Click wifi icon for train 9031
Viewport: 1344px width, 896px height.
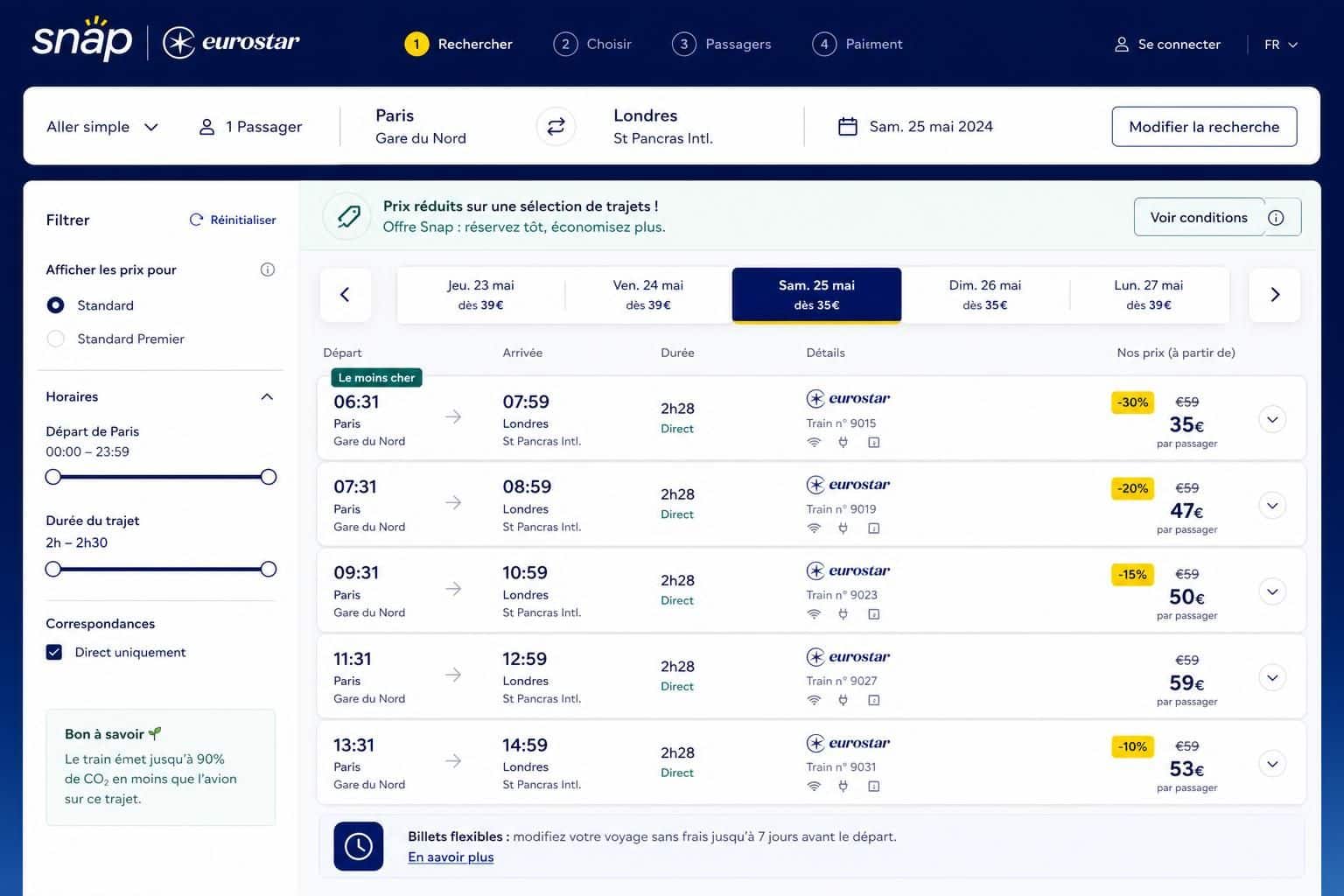(814, 786)
